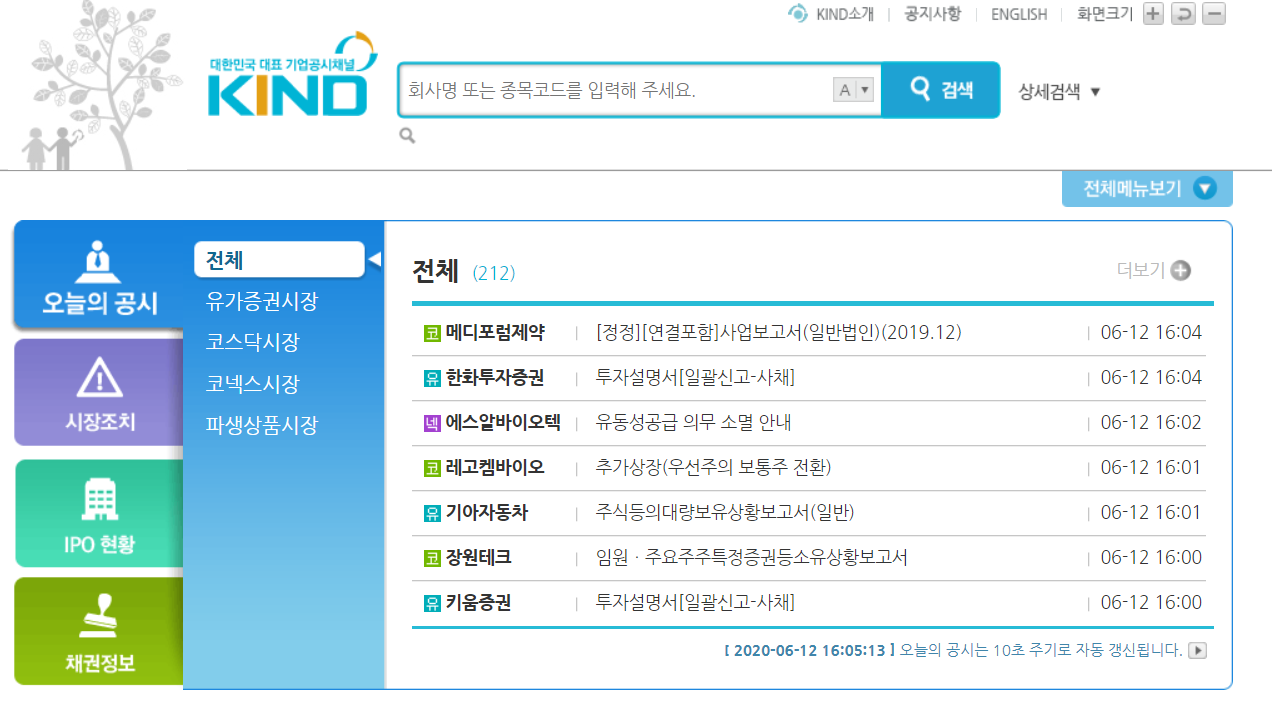Click the 검색 search button

pyautogui.click(x=941, y=90)
